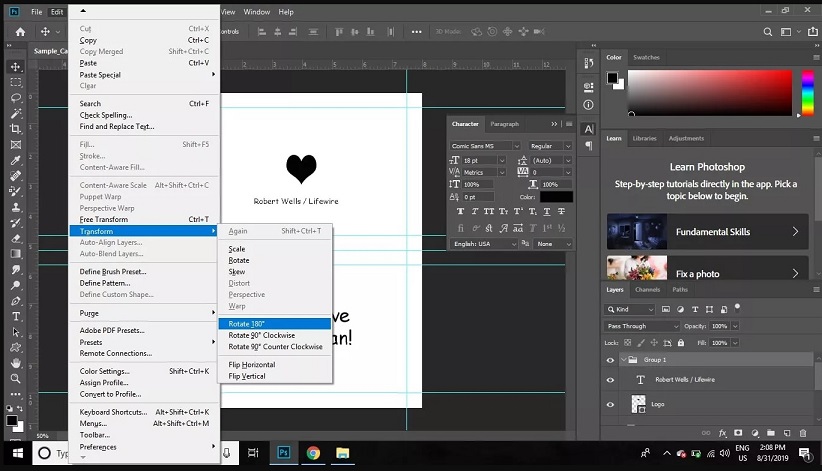Click the Logo layer thumbnail
The height and width of the screenshot is (471, 822).
pyautogui.click(x=639, y=404)
